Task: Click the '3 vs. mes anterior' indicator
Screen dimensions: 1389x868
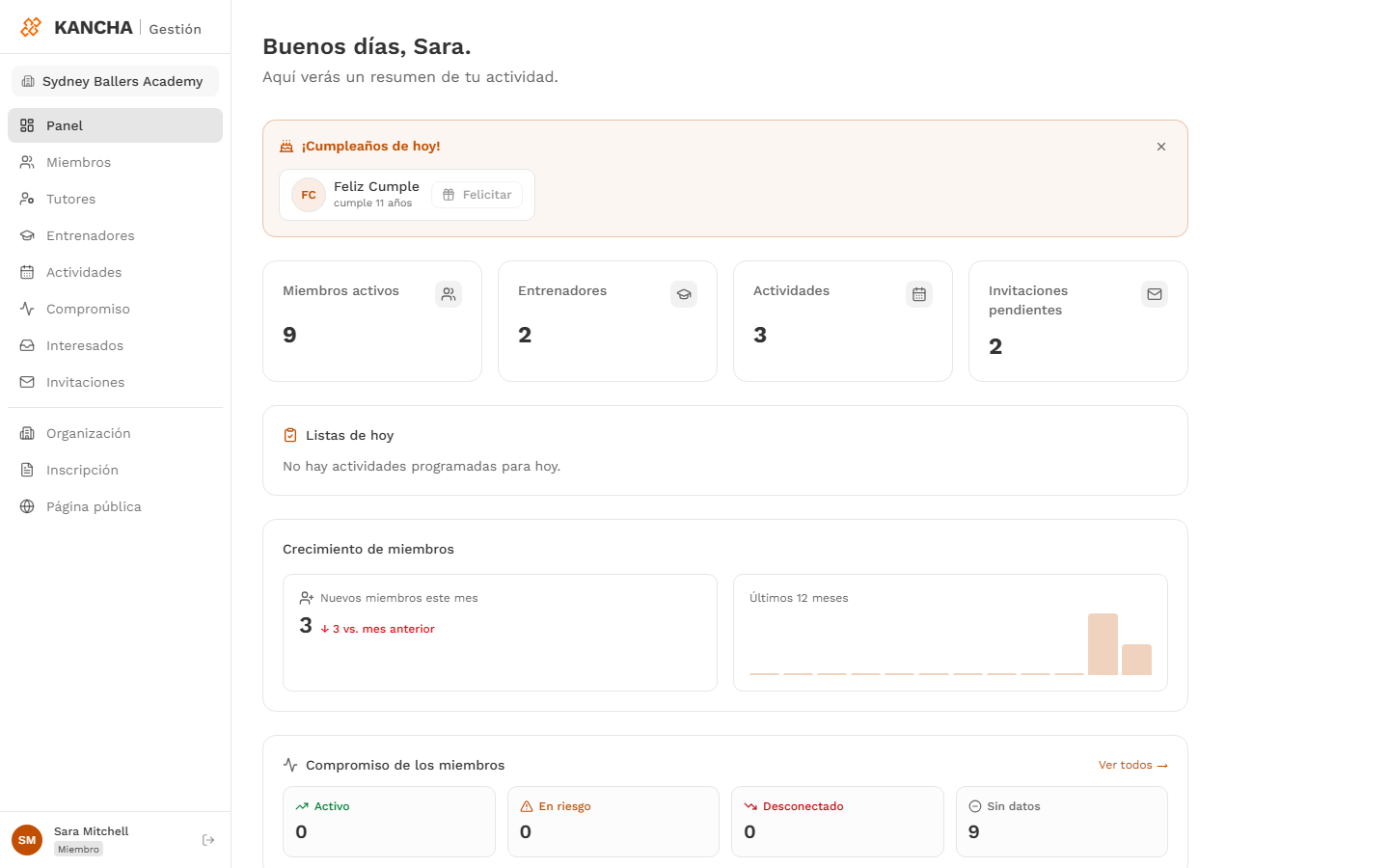Action: (x=378, y=629)
